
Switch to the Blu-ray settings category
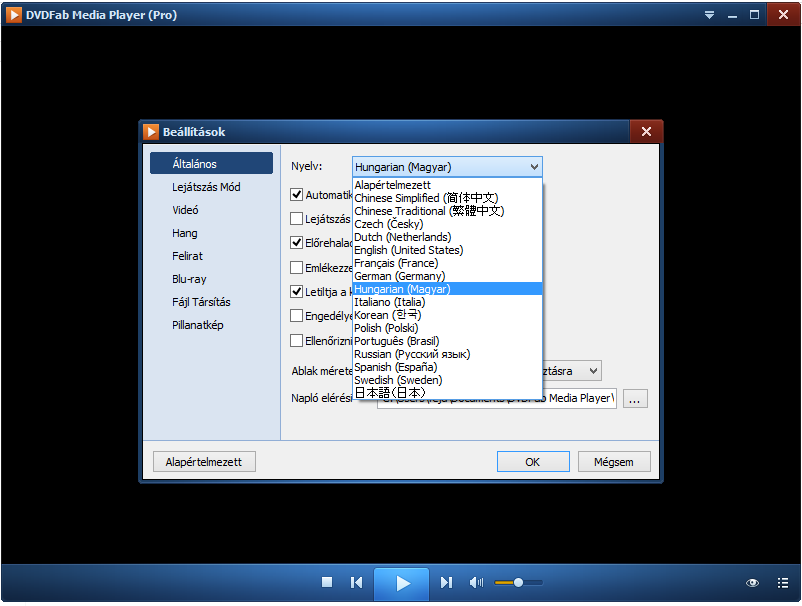(x=189, y=279)
